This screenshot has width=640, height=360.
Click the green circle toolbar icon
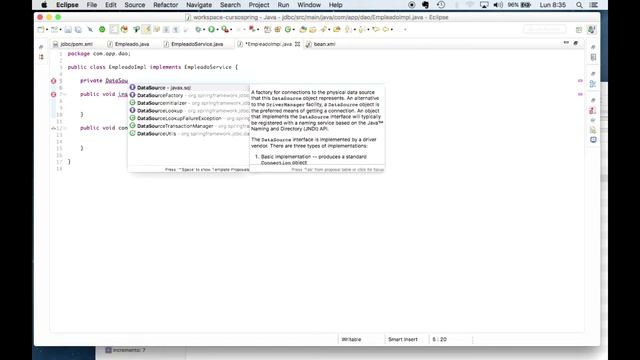[102, 29]
